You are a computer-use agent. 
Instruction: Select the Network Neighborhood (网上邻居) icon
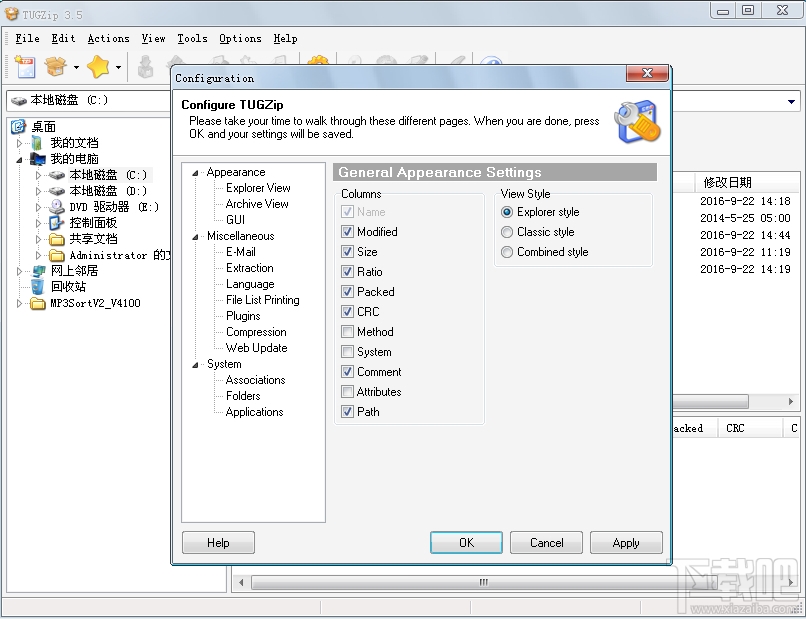coord(38,271)
